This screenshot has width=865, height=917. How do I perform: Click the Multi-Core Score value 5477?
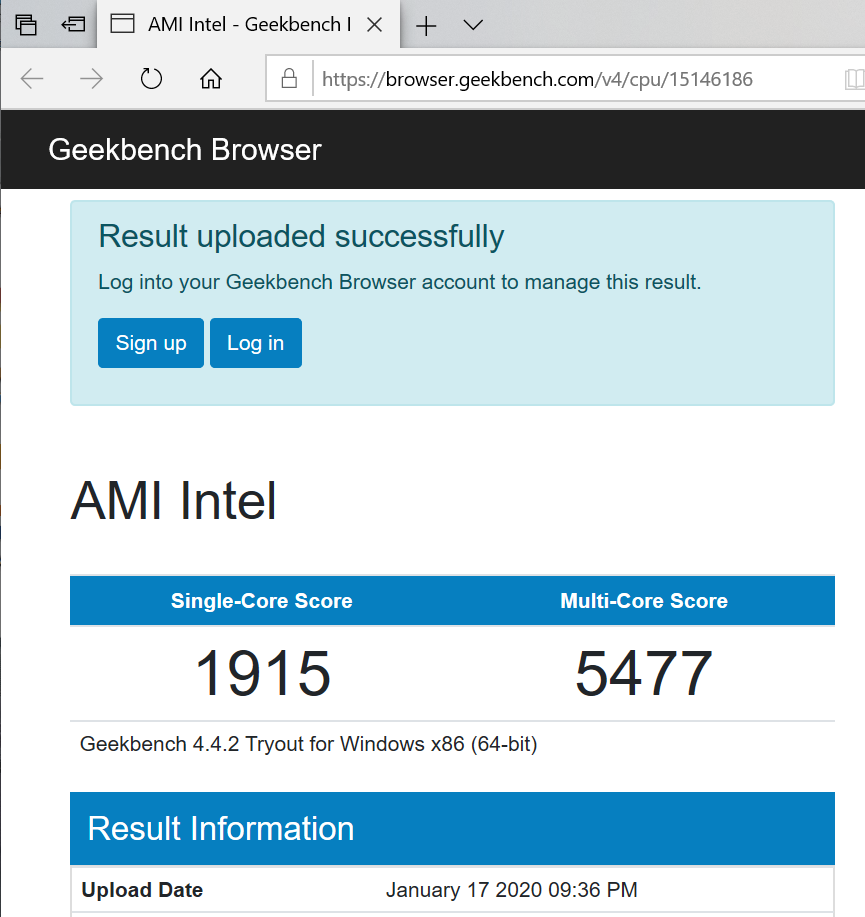coord(643,673)
